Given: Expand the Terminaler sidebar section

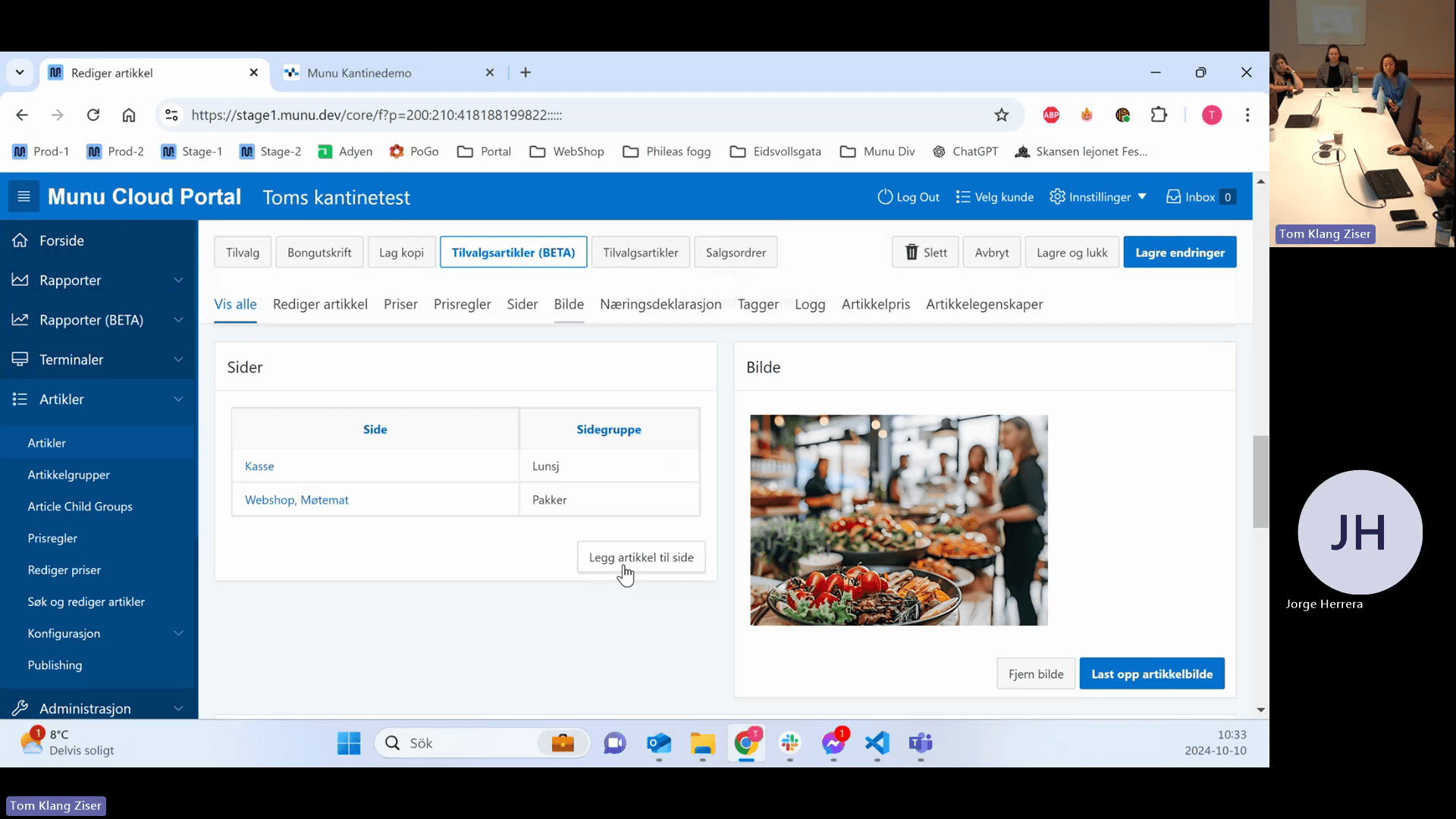Looking at the screenshot, I should 99,359.
